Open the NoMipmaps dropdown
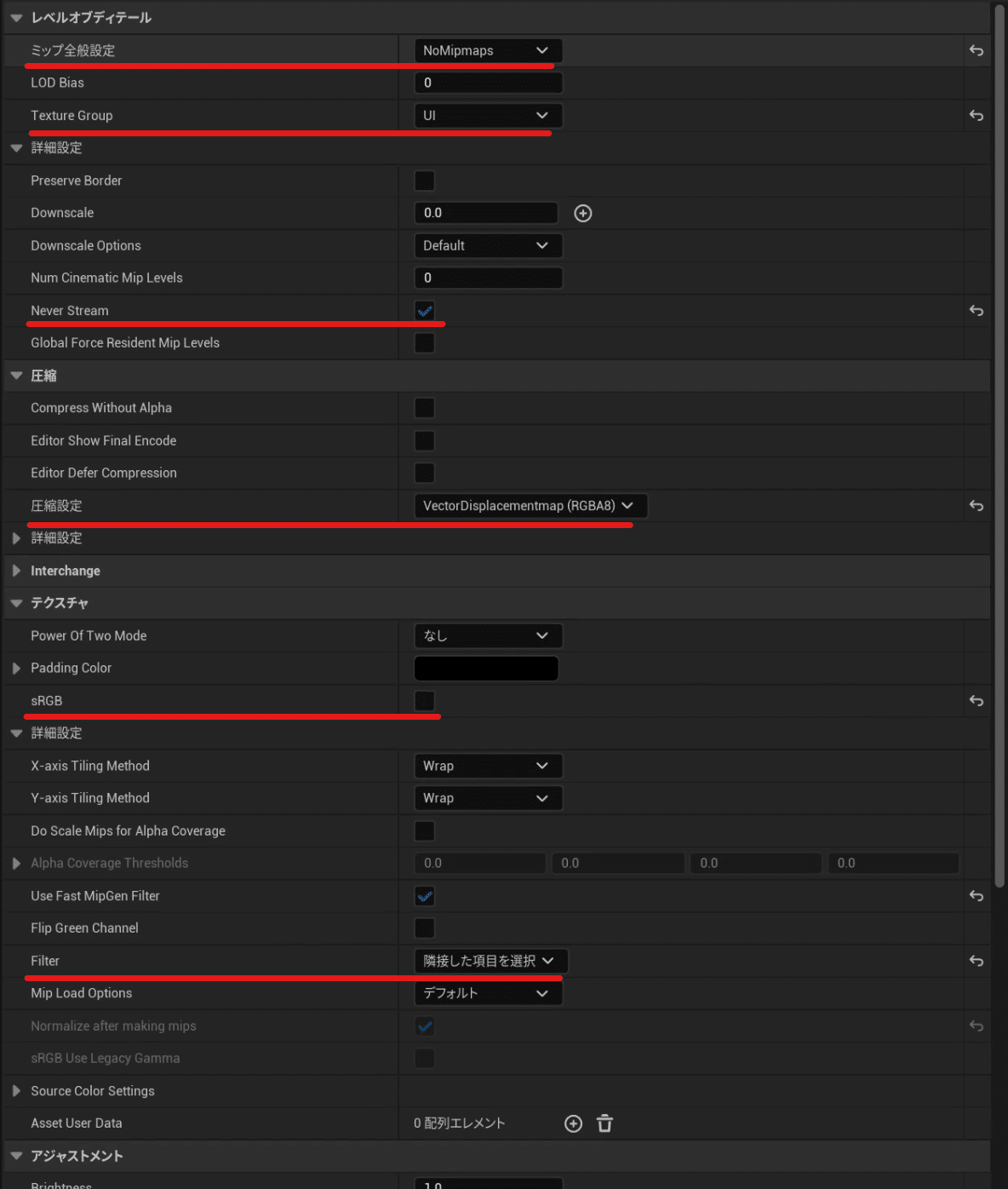Image resolution: width=1008 pixels, height=1189 pixels. point(488,51)
